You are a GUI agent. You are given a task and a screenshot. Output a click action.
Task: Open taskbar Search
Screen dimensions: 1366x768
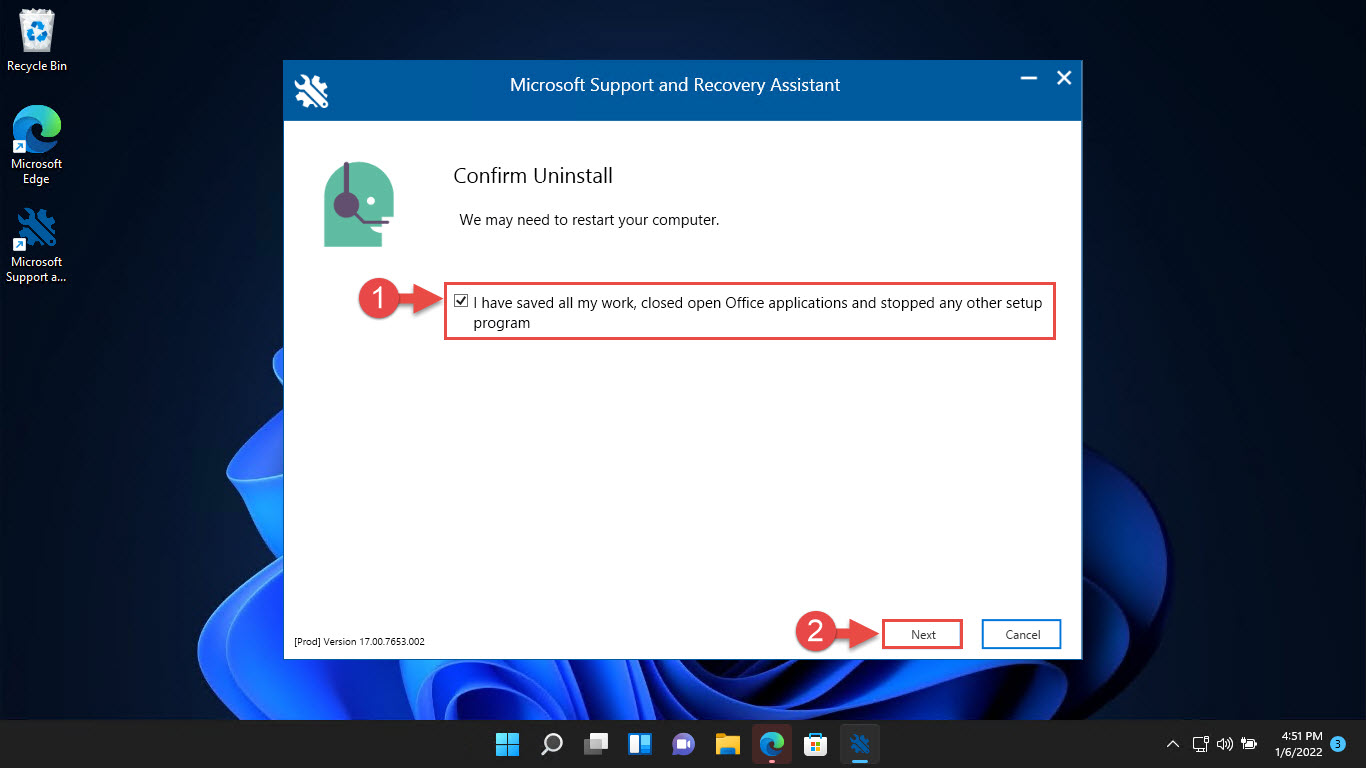[x=552, y=744]
